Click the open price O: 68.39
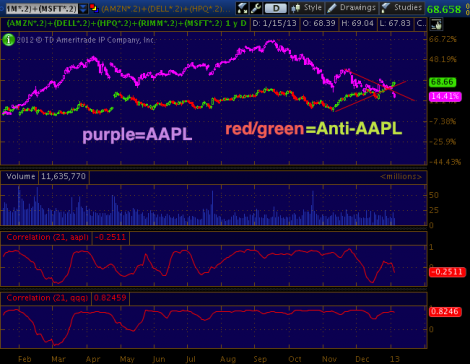This screenshot has width=470, height=364. click(319, 23)
